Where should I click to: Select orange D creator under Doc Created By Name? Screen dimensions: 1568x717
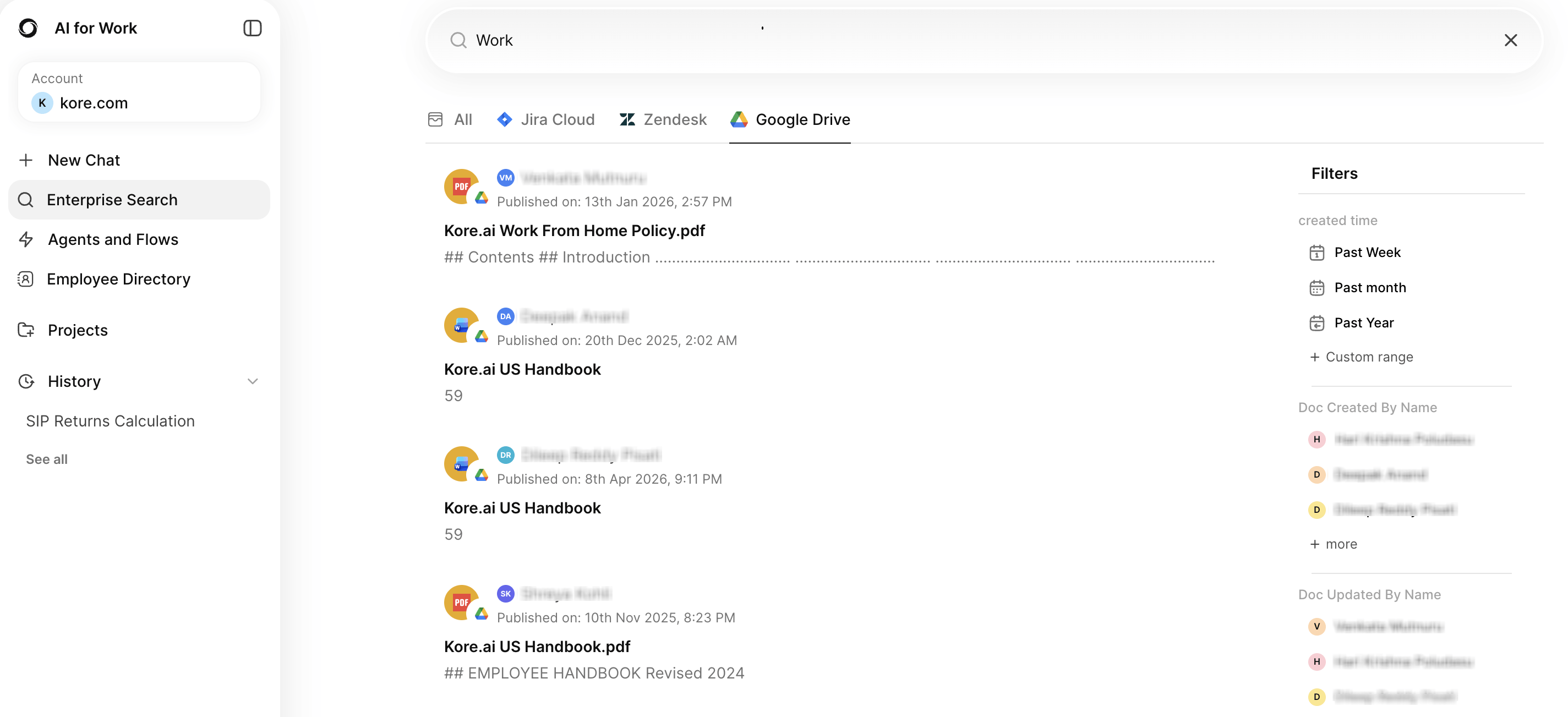(1367, 475)
